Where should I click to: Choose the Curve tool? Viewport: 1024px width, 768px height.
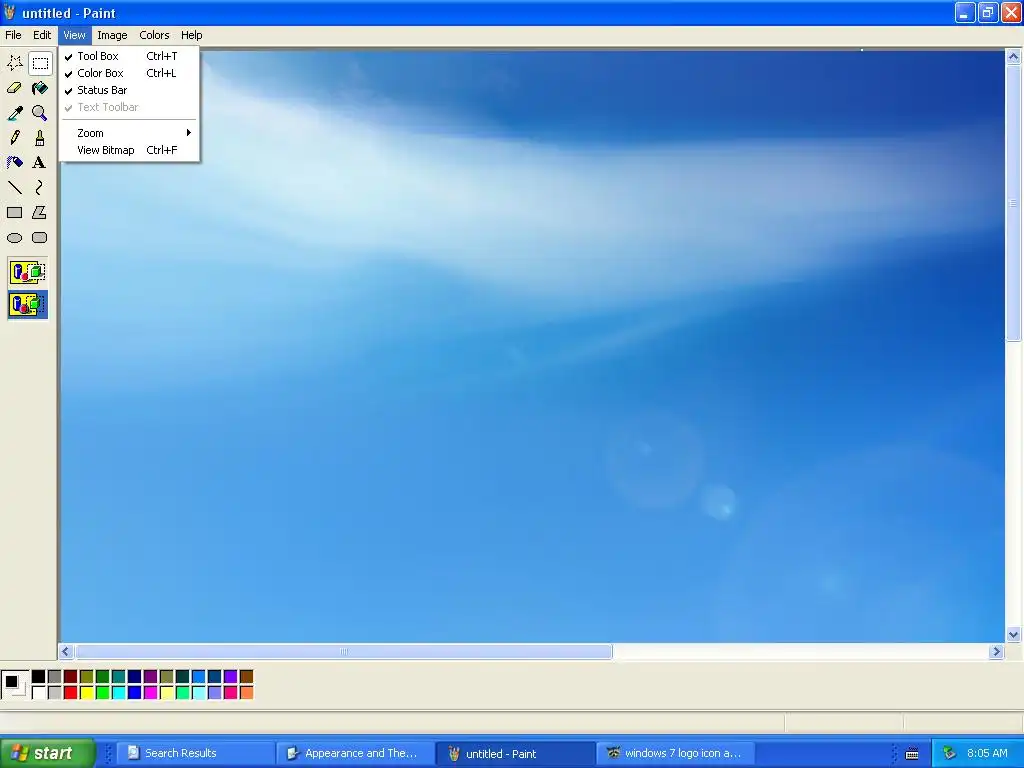pyautogui.click(x=40, y=187)
